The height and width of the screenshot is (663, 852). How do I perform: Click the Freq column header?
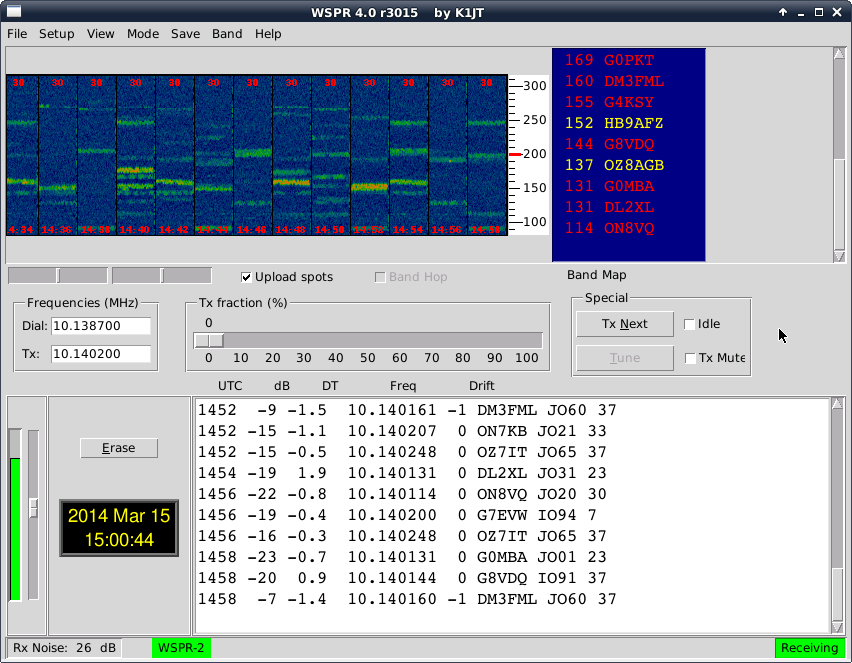click(x=403, y=386)
